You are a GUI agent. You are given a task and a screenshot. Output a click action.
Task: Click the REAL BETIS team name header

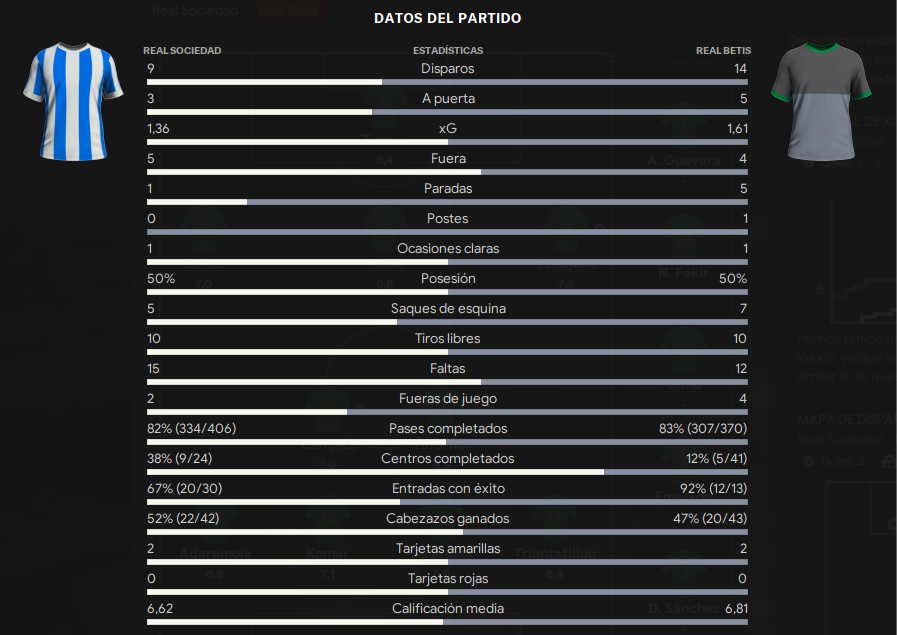[723, 50]
